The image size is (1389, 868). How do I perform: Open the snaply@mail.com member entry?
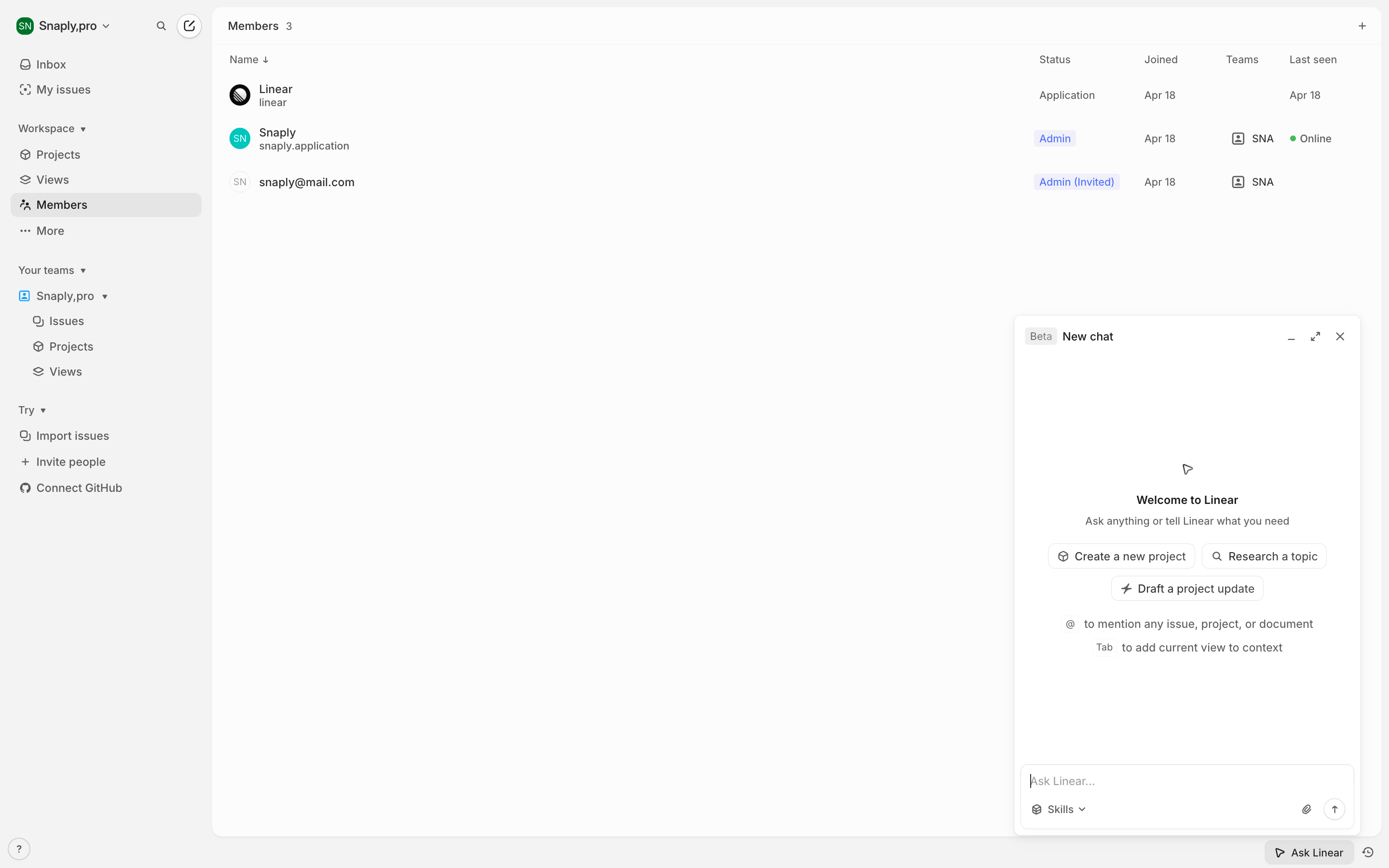[x=307, y=182]
